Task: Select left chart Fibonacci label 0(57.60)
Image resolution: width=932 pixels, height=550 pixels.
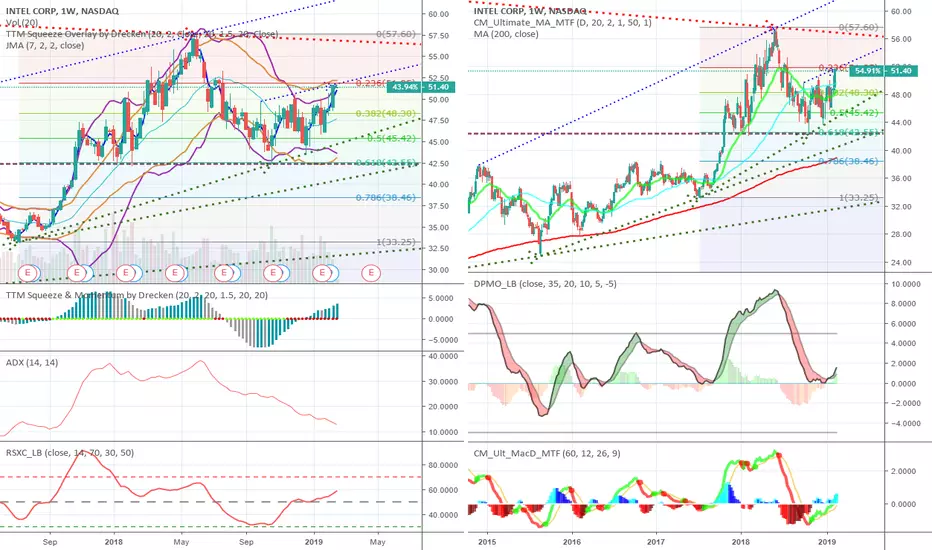Action: 396,34
